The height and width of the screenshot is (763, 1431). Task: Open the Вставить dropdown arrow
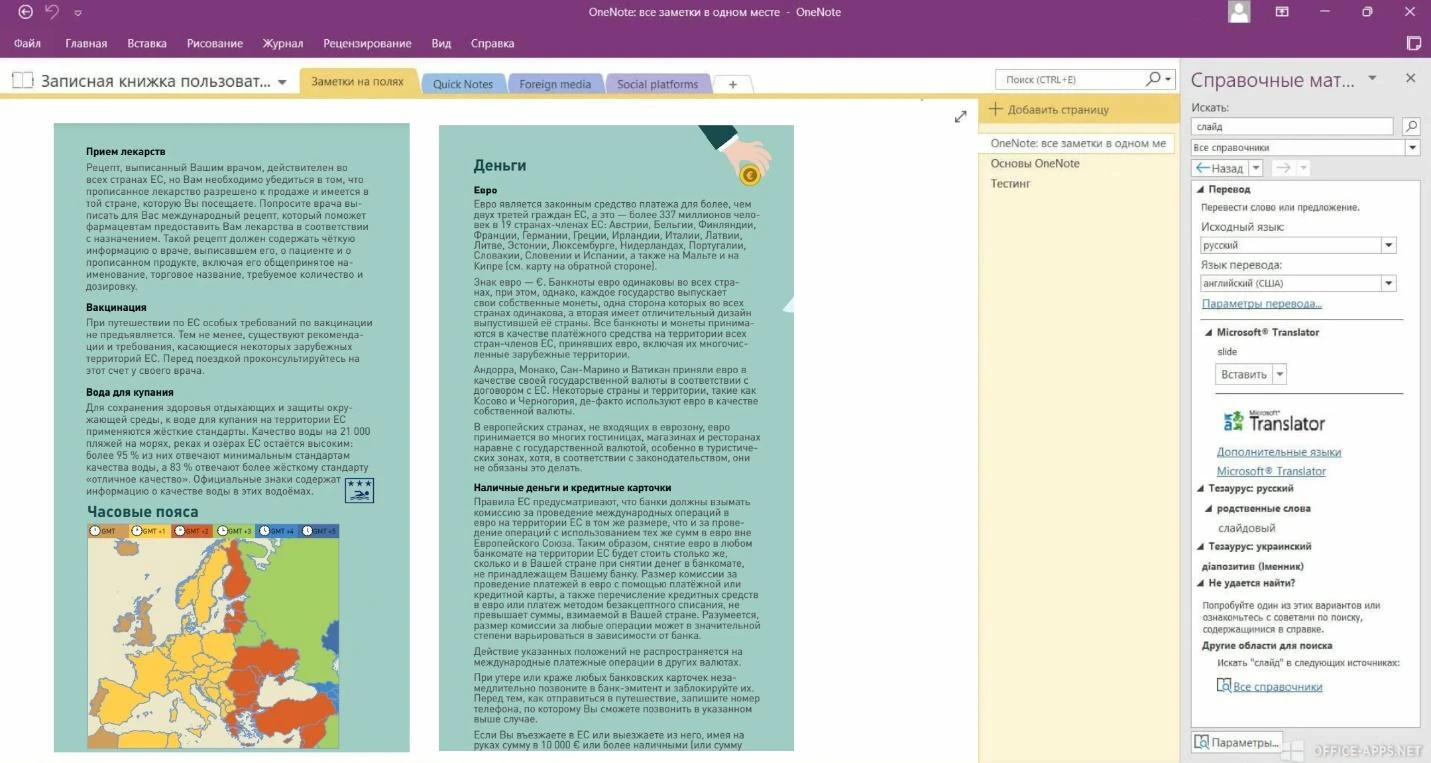click(x=1279, y=374)
